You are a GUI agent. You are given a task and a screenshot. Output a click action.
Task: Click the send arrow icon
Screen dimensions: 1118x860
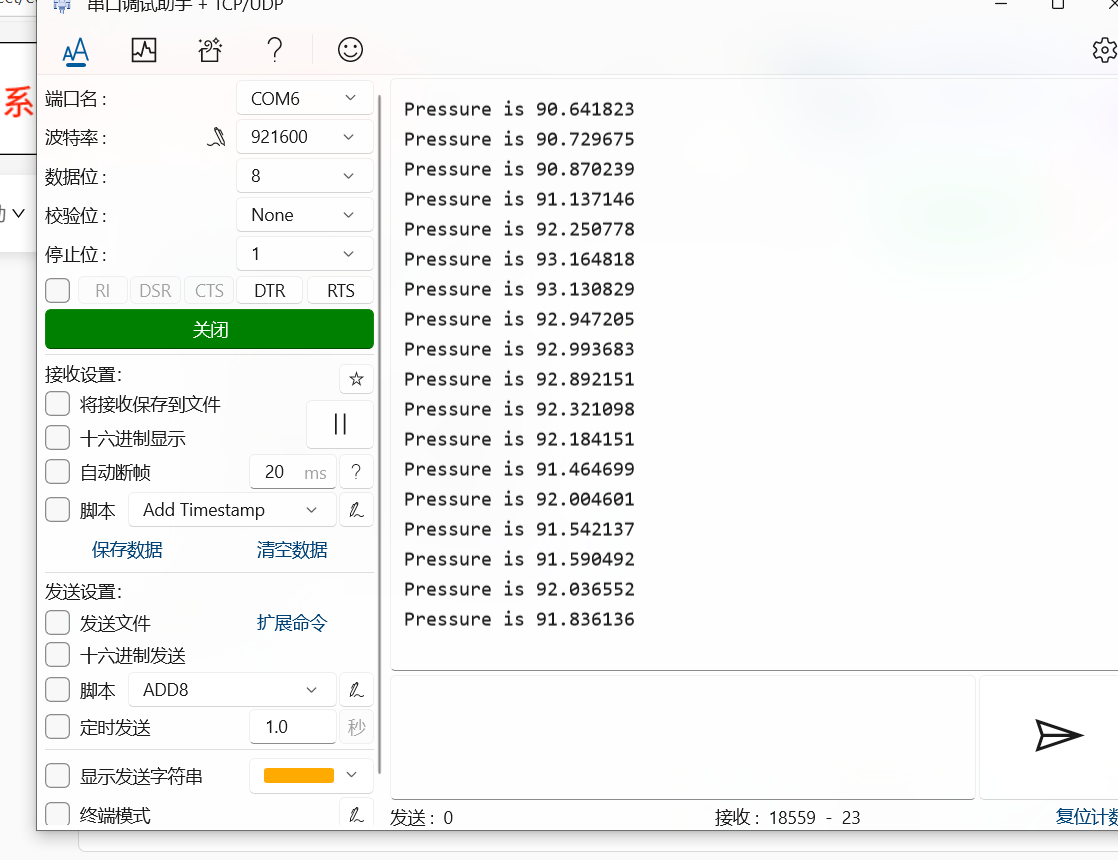[1058, 735]
